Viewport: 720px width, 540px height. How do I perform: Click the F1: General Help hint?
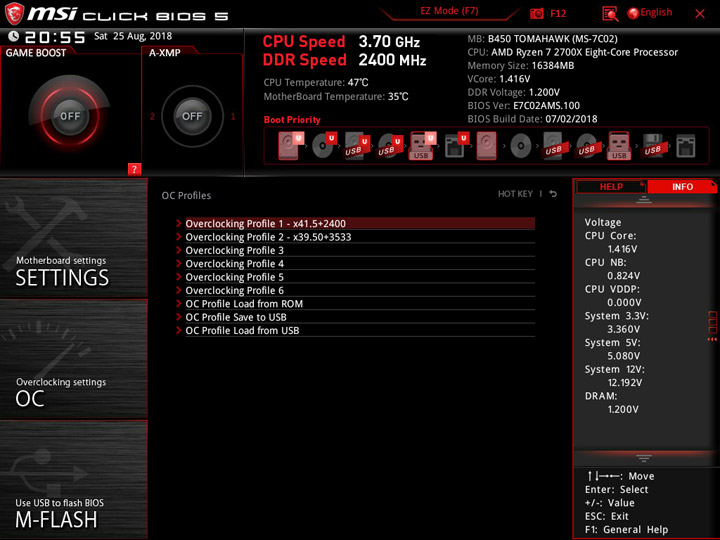626,529
